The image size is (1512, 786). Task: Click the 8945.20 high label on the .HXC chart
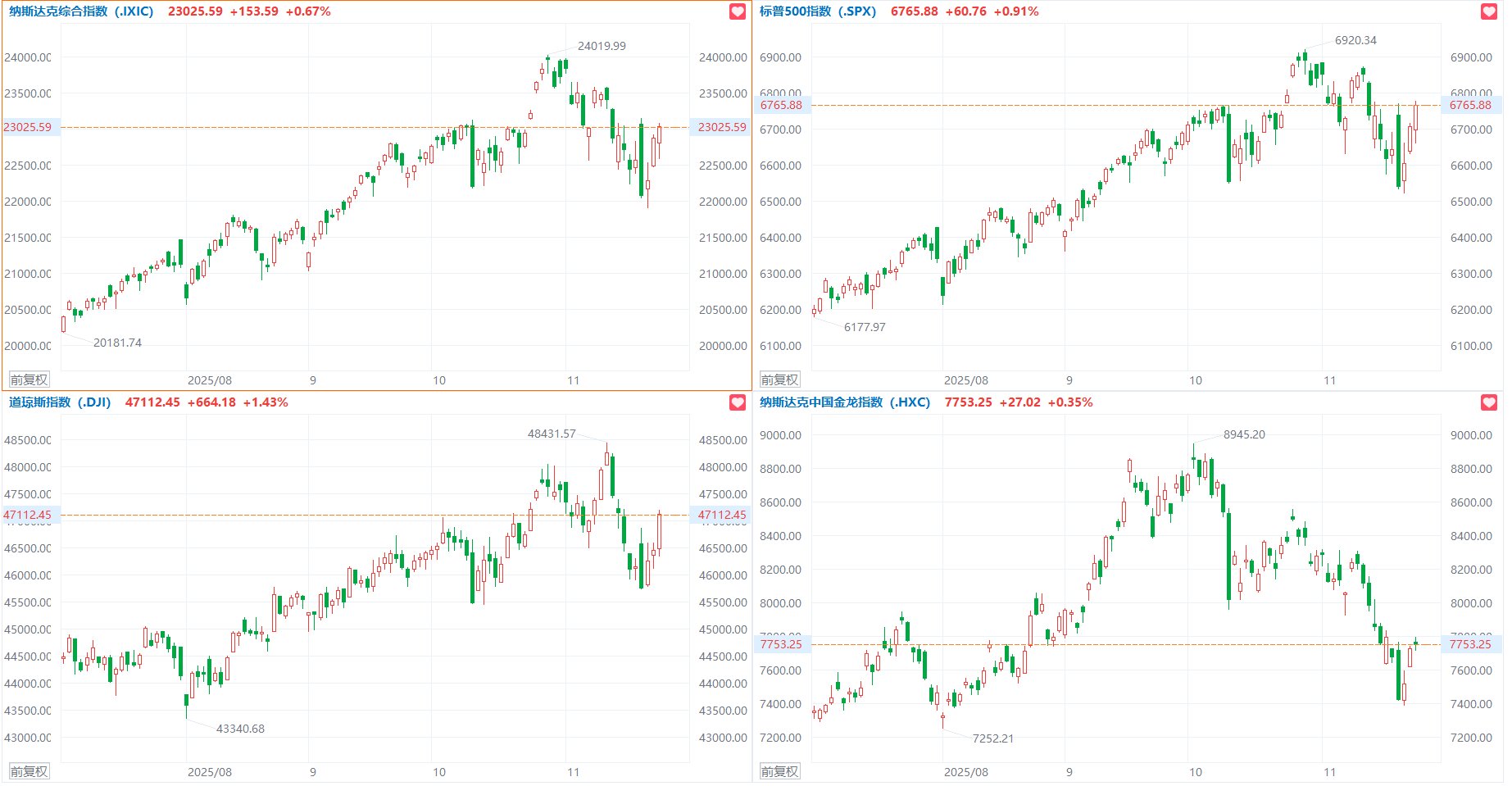[x=1243, y=434]
